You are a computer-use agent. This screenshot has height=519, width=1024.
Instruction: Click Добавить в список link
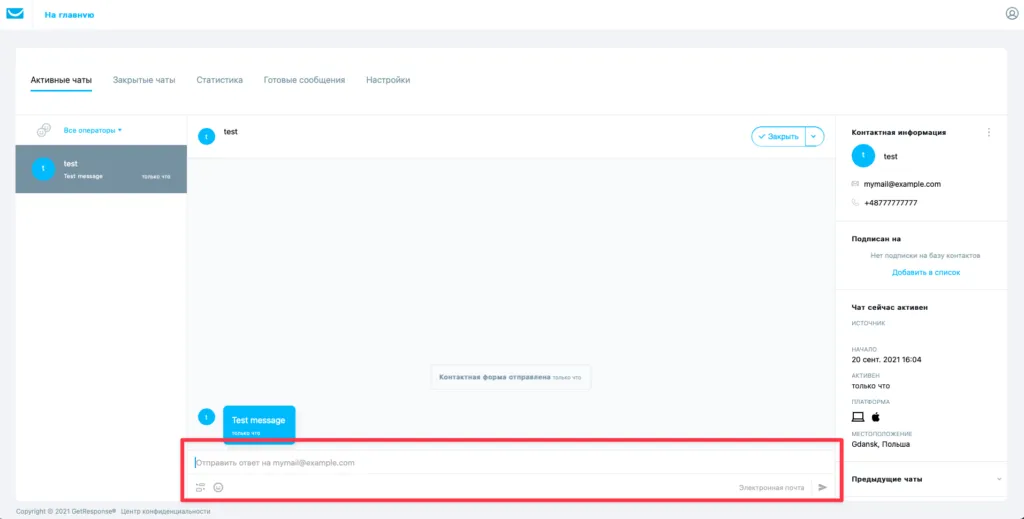pos(926,272)
